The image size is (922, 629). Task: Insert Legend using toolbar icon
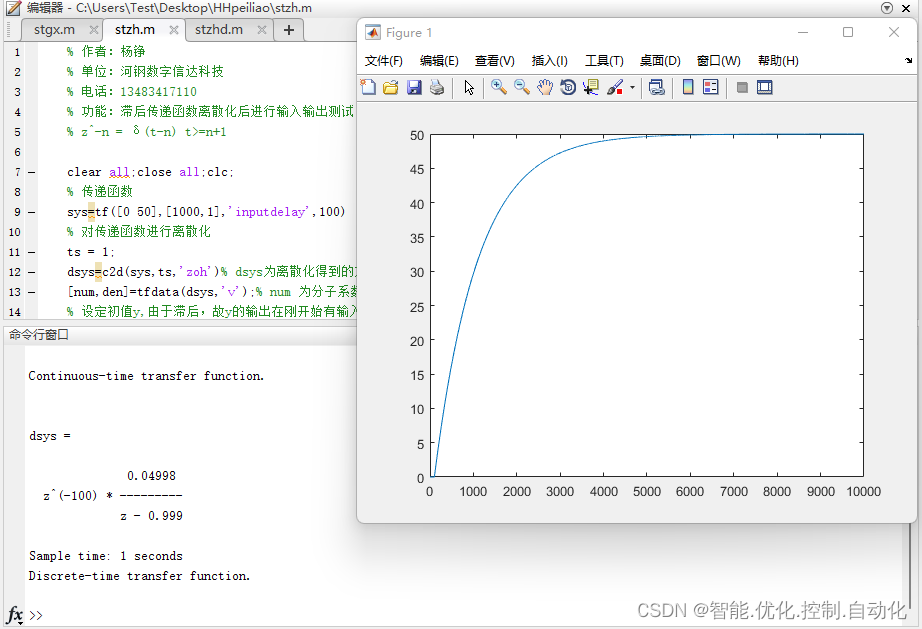pyautogui.click(x=710, y=88)
